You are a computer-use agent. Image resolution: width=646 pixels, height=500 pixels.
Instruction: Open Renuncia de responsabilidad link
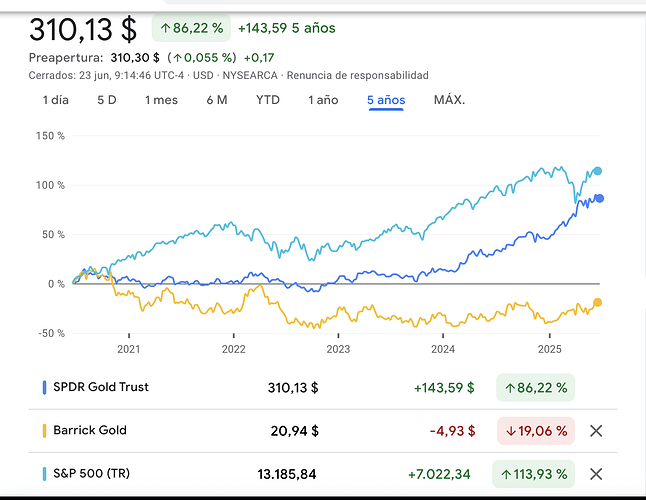[358, 75]
